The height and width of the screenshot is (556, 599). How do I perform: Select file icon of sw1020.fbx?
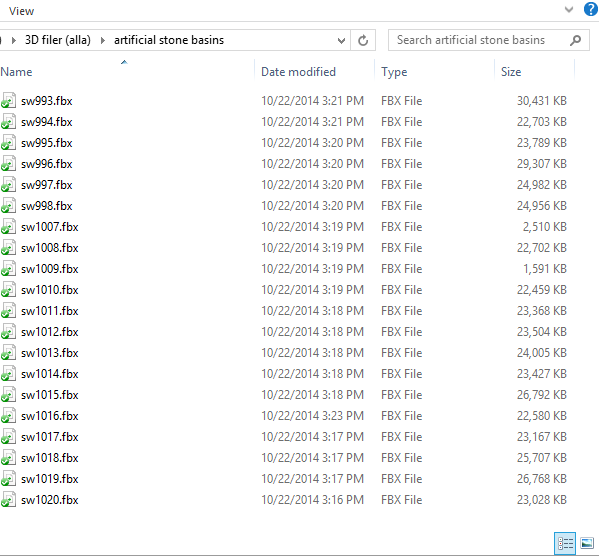click(8, 500)
